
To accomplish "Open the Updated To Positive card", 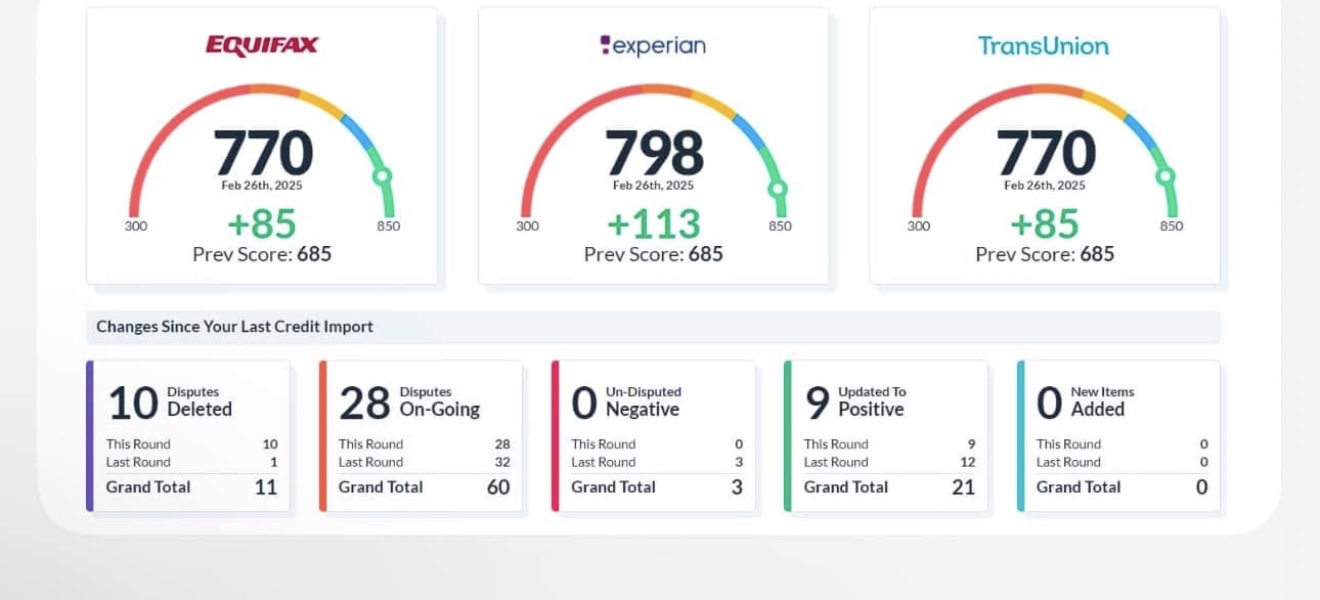I will point(887,402).
